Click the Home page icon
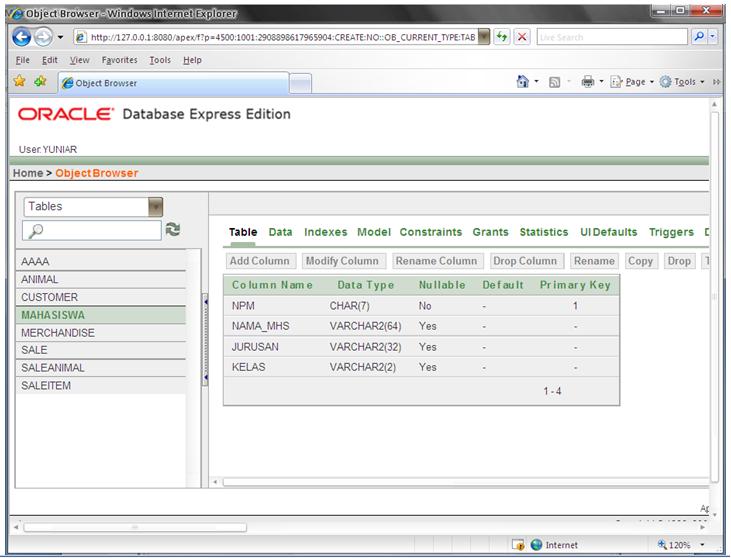This screenshot has height=558, width=731. tap(523, 82)
